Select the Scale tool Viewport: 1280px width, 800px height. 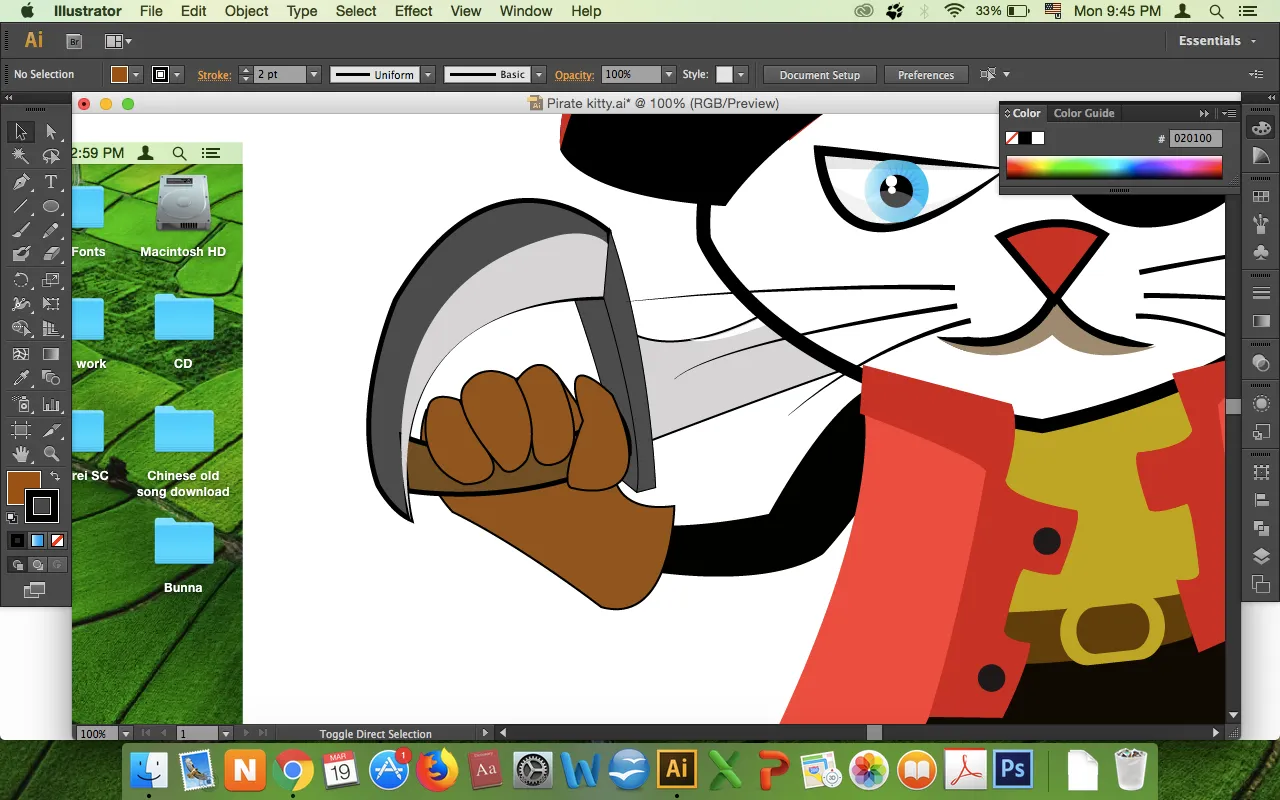[x=51, y=280]
